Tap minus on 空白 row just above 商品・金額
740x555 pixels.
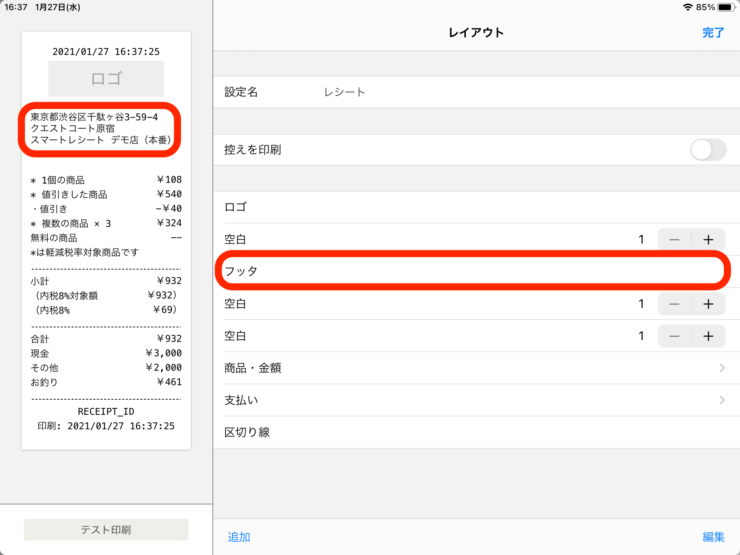(674, 336)
